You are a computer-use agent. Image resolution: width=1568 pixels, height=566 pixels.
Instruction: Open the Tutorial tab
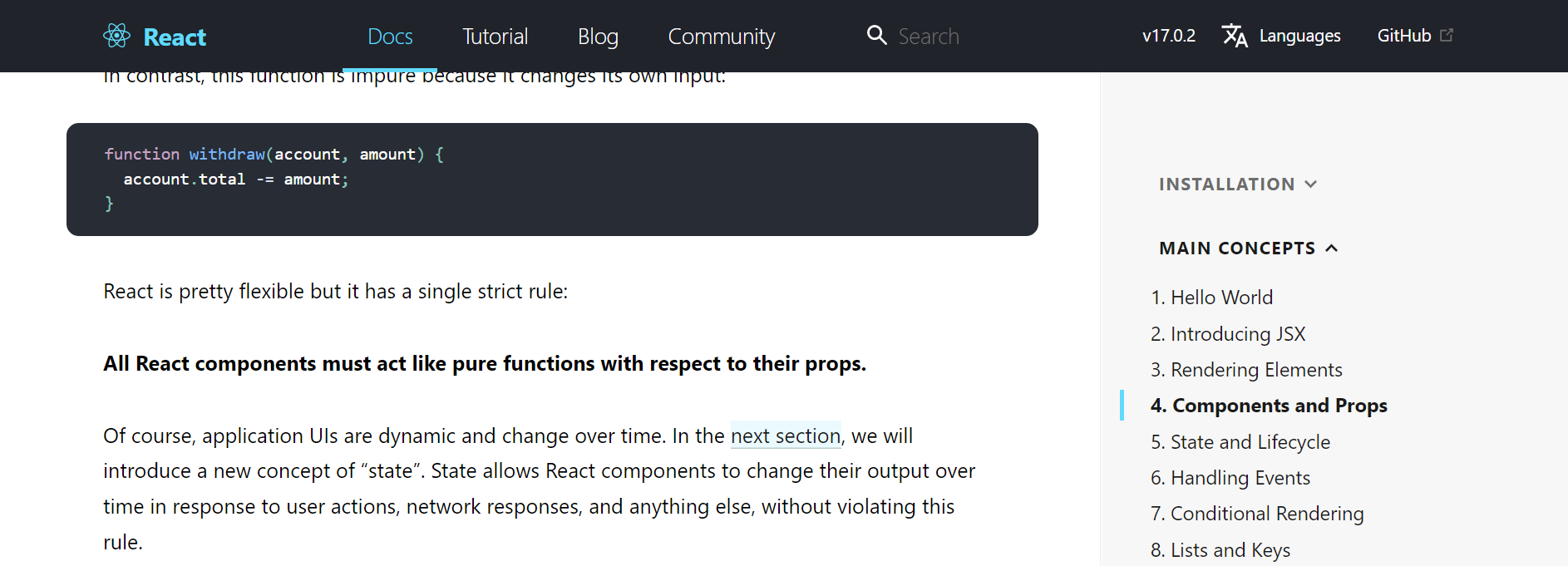coord(495,37)
